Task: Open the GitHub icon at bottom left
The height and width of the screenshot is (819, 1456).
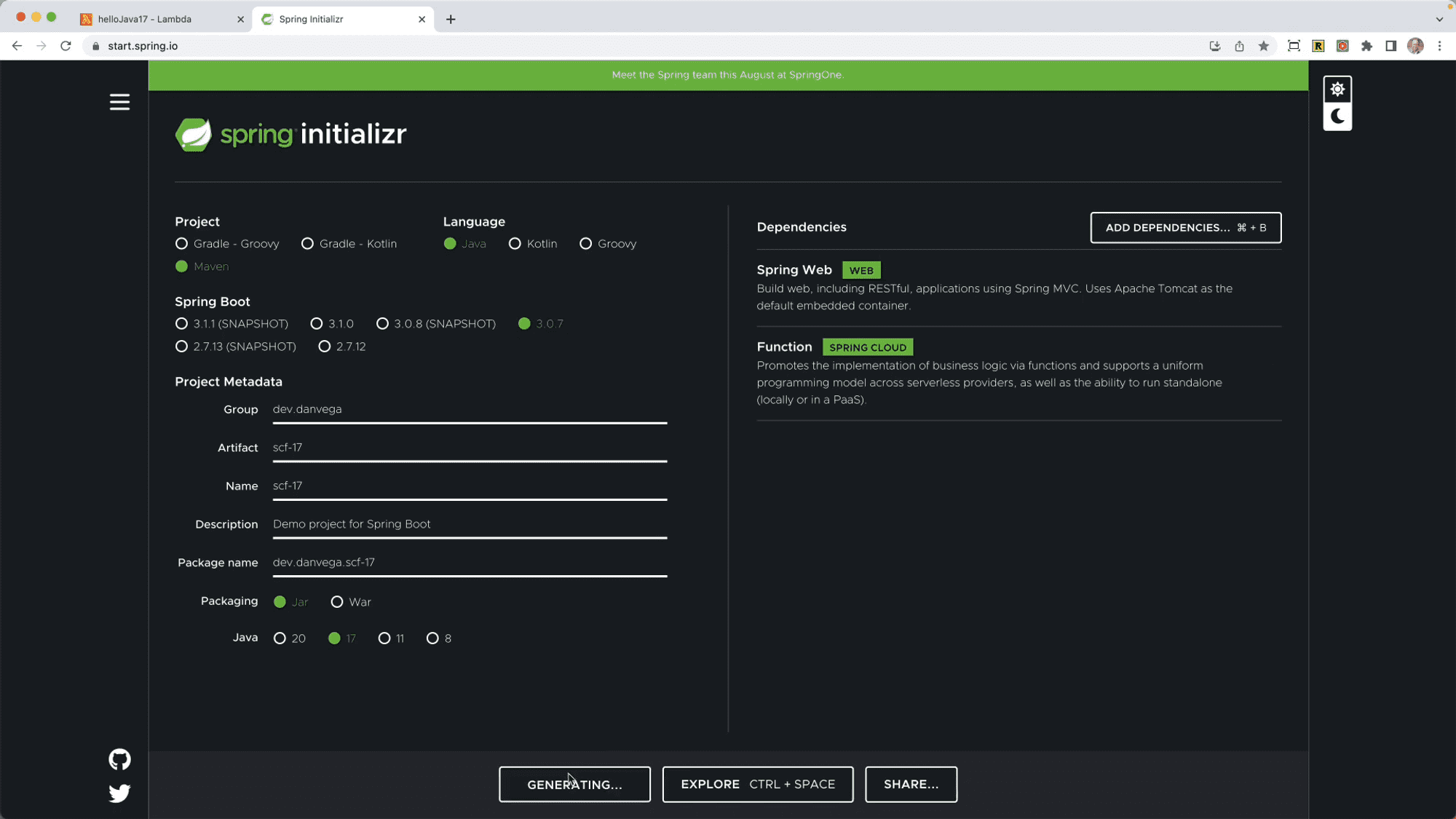Action: coord(119,759)
